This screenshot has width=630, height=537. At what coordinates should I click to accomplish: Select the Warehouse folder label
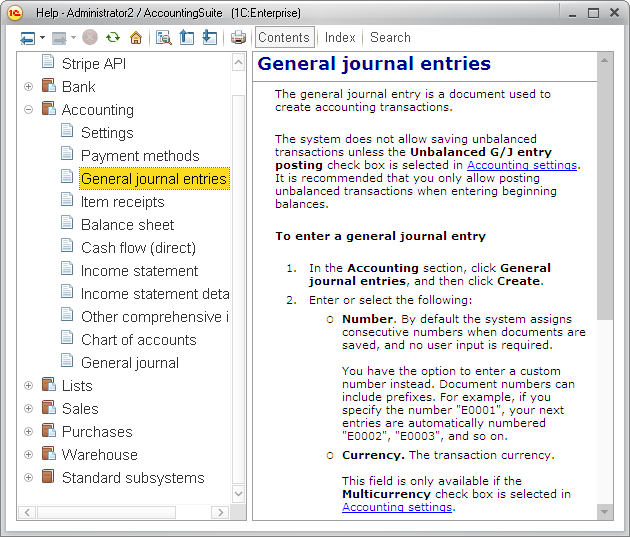(x=100, y=454)
